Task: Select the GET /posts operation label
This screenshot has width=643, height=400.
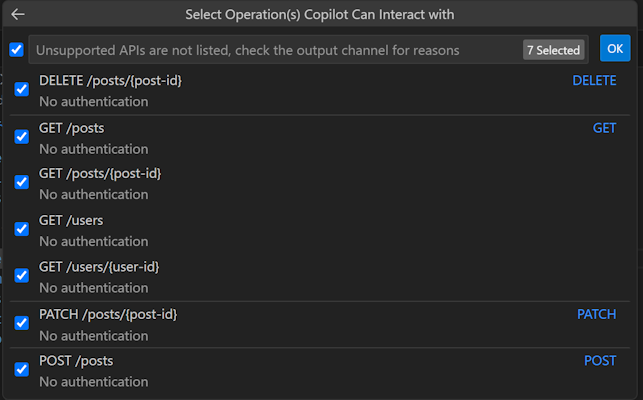Action: coord(71,128)
